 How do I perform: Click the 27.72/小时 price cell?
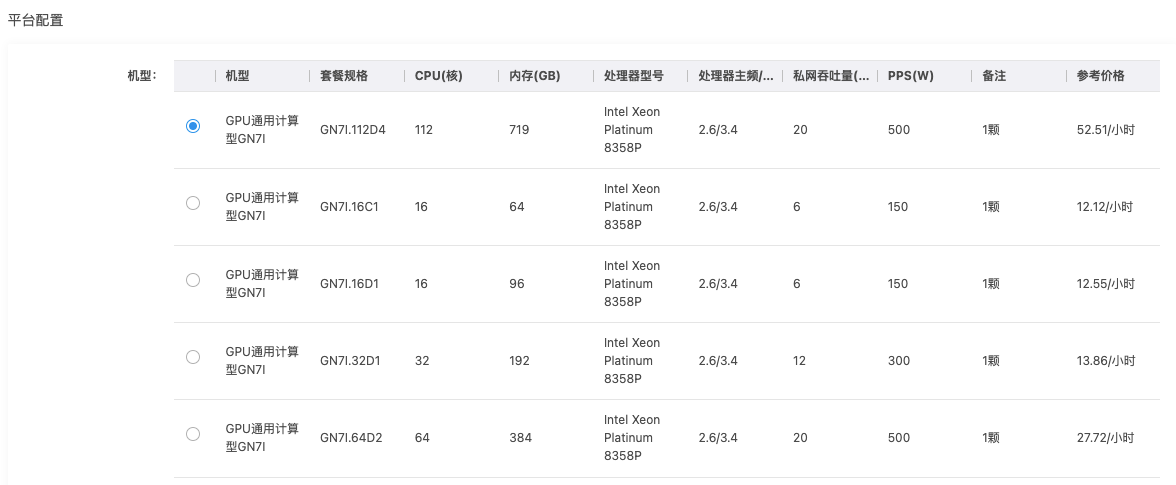pos(1105,438)
